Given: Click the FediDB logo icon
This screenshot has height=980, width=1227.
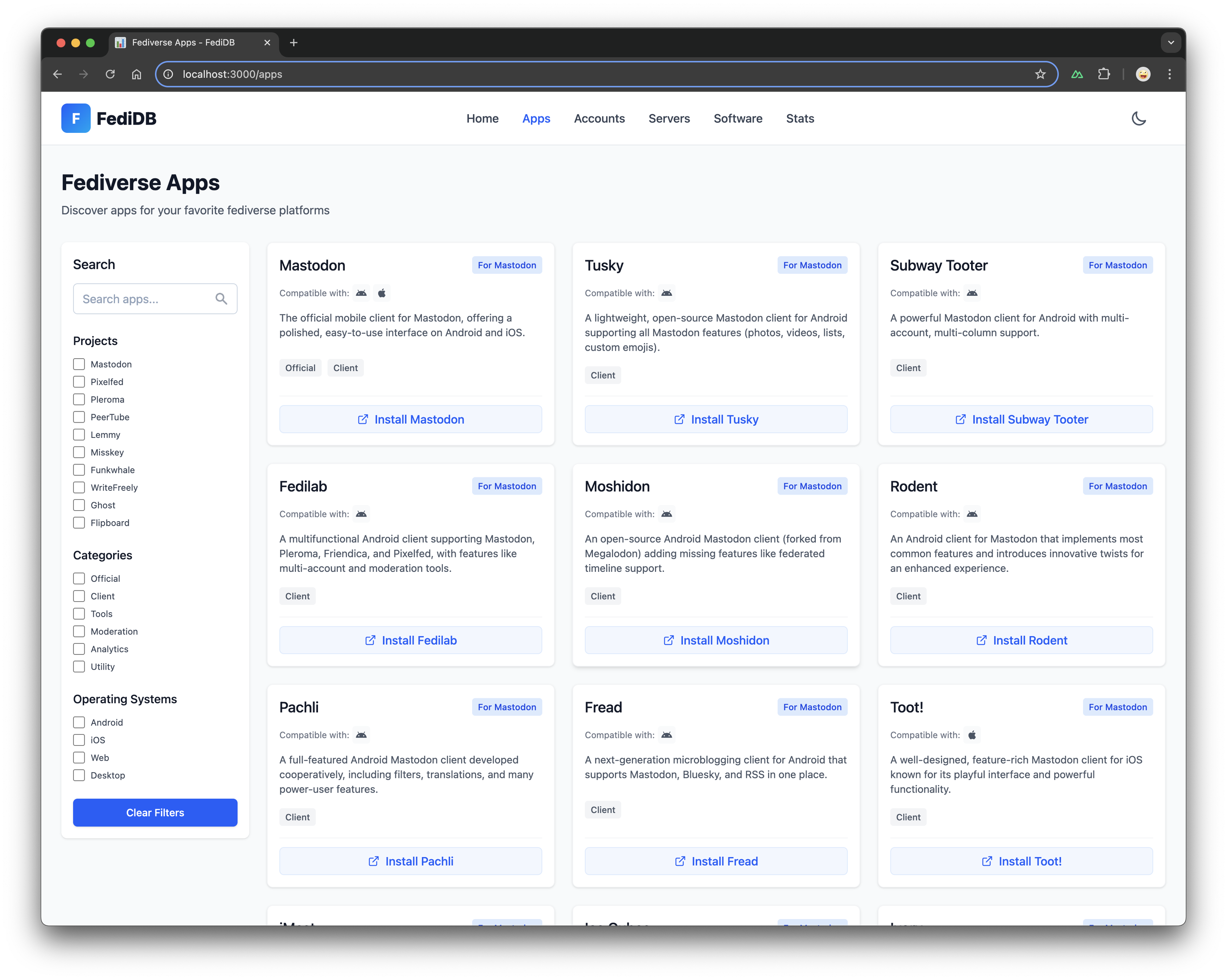Looking at the screenshot, I should coord(76,118).
